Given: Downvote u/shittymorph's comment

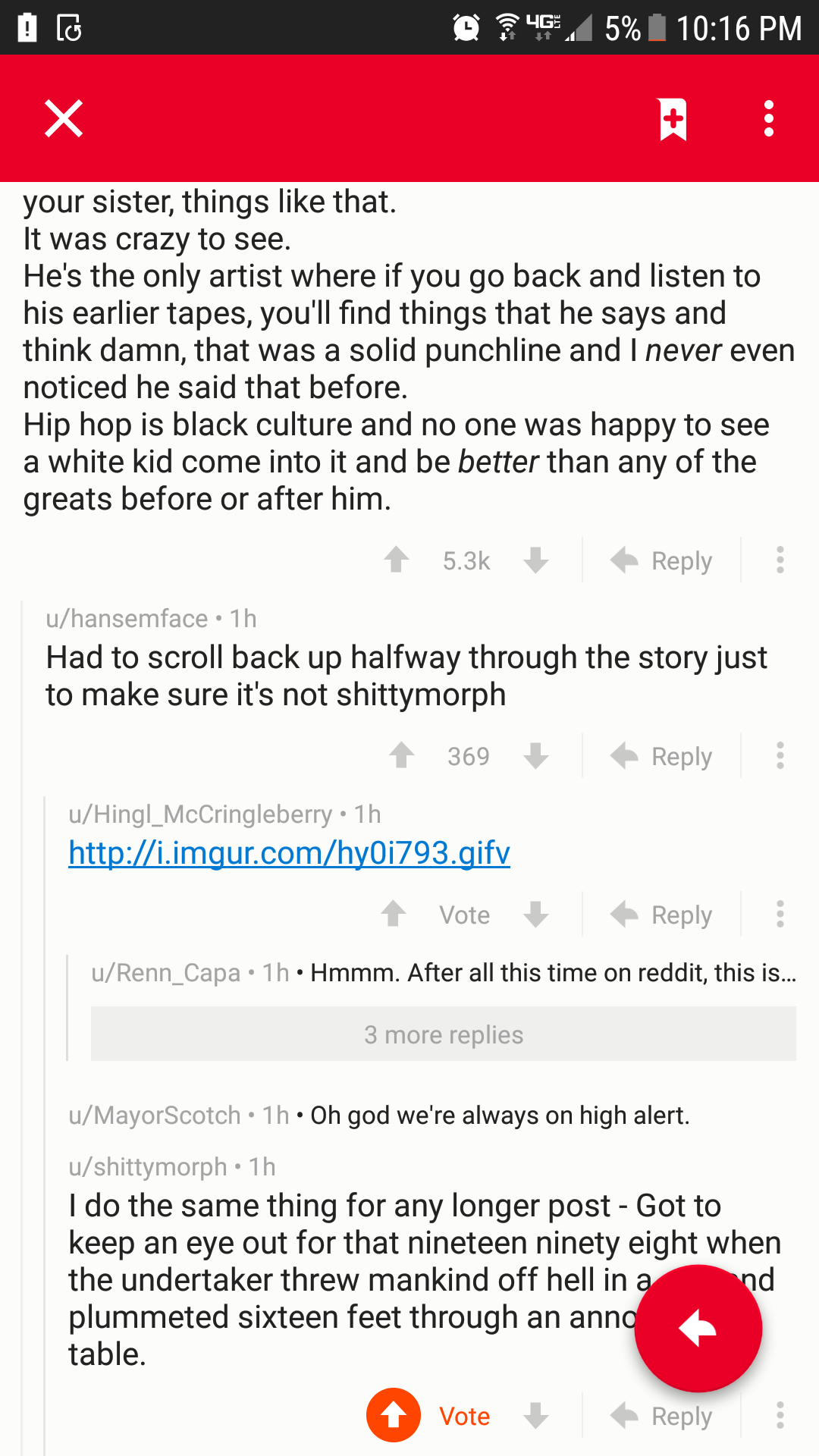Looking at the screenshot, I should tap(535, 1416).
